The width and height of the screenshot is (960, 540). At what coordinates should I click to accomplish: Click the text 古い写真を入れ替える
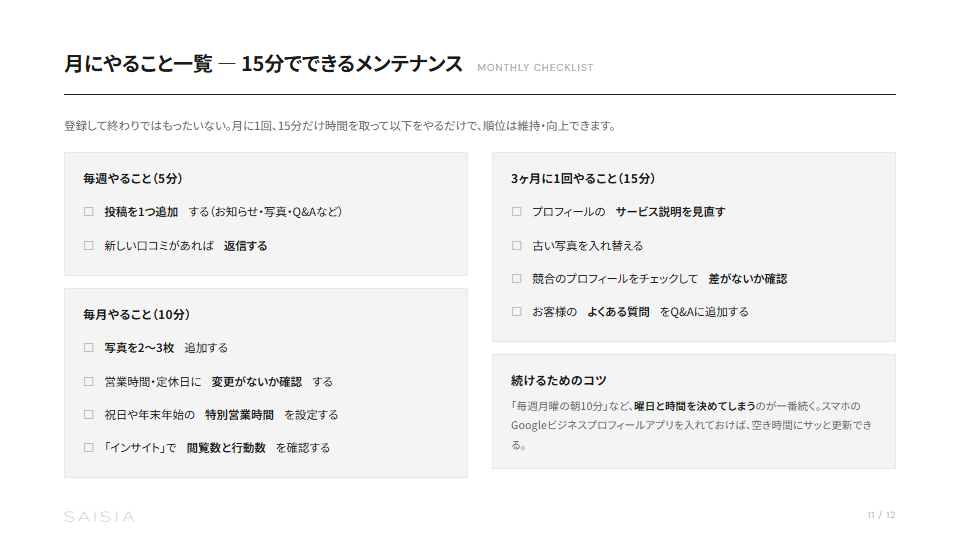tap(588, 246)
